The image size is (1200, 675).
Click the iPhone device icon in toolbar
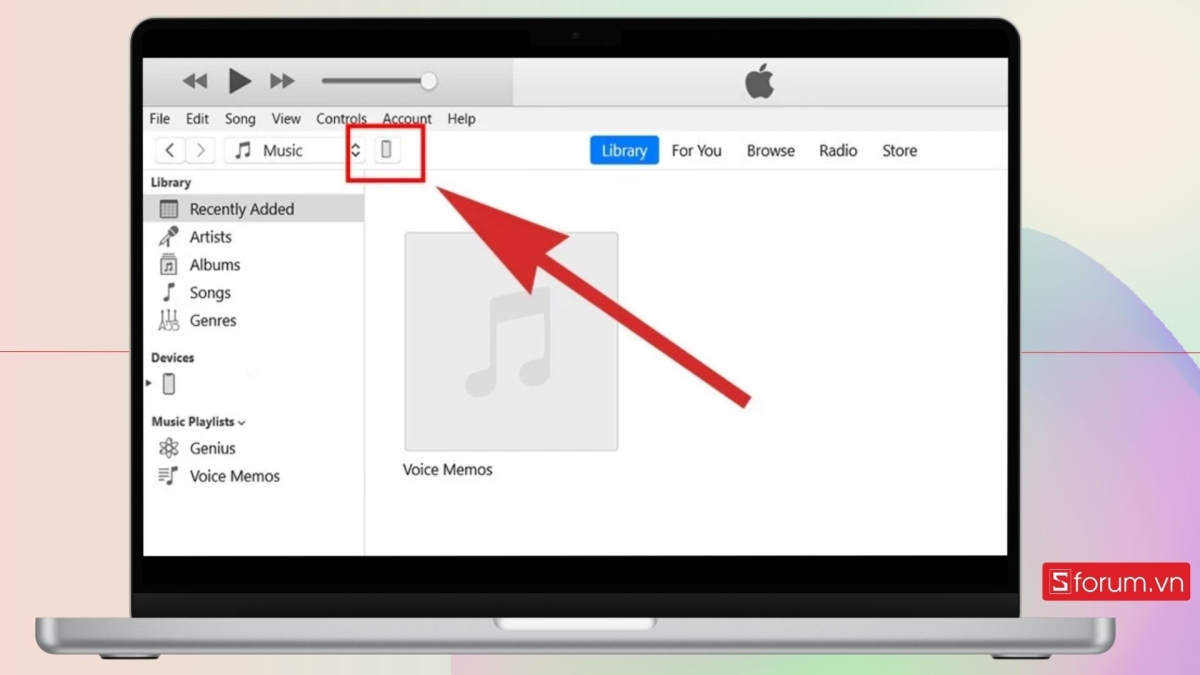[x=387, y=150]
